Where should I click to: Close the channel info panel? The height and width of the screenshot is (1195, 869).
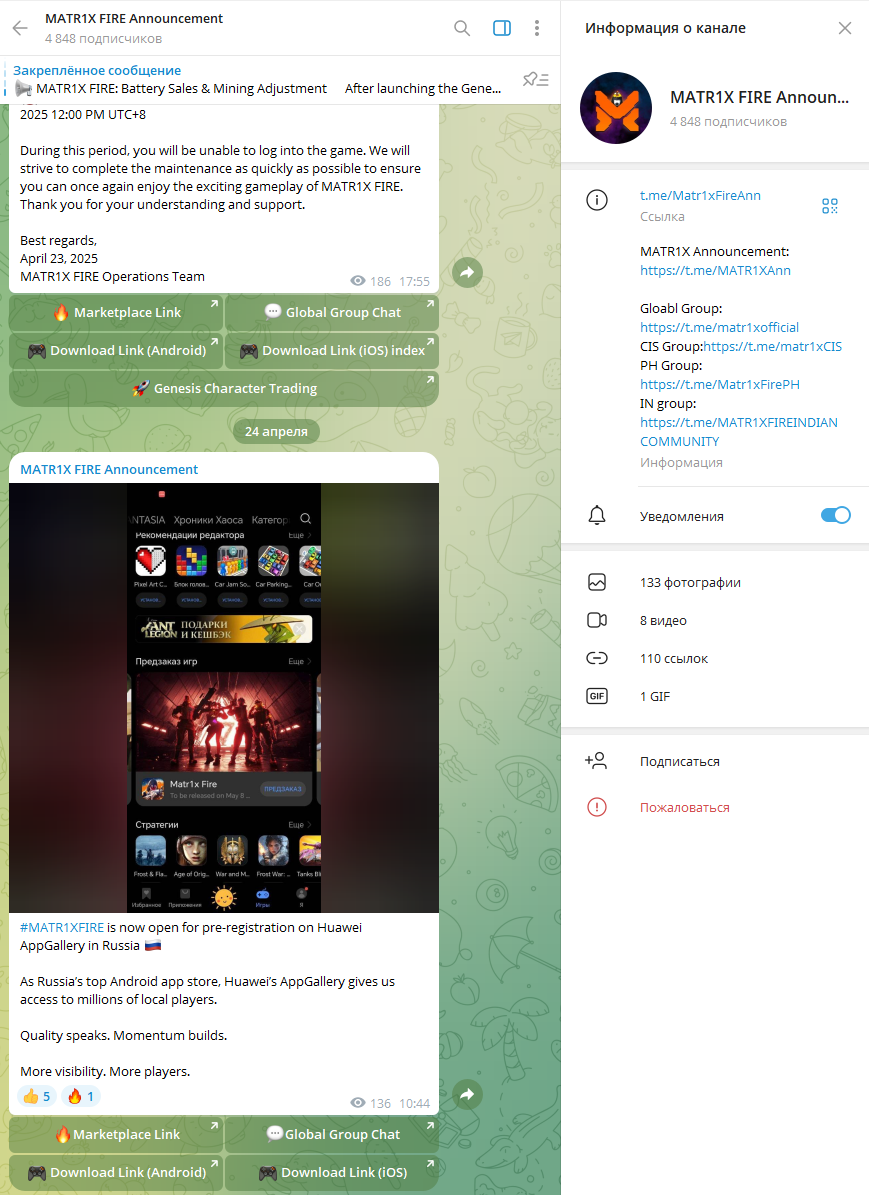pyautogui.click(x=845, y=28)
